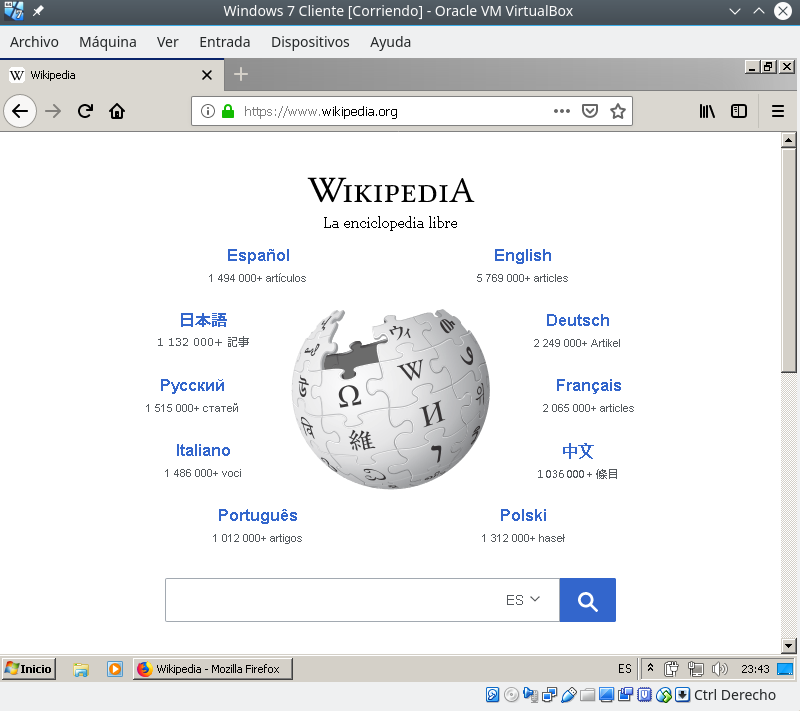Open the page actions three-dot menu
The image size is (800, 711).
pos(562,111)
